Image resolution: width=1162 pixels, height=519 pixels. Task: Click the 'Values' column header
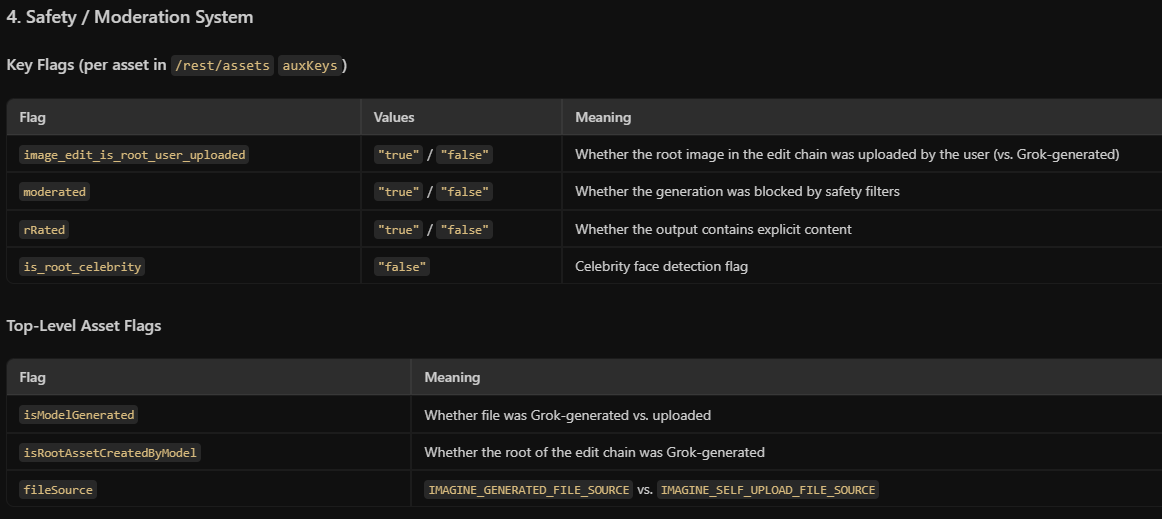(394, 117)
